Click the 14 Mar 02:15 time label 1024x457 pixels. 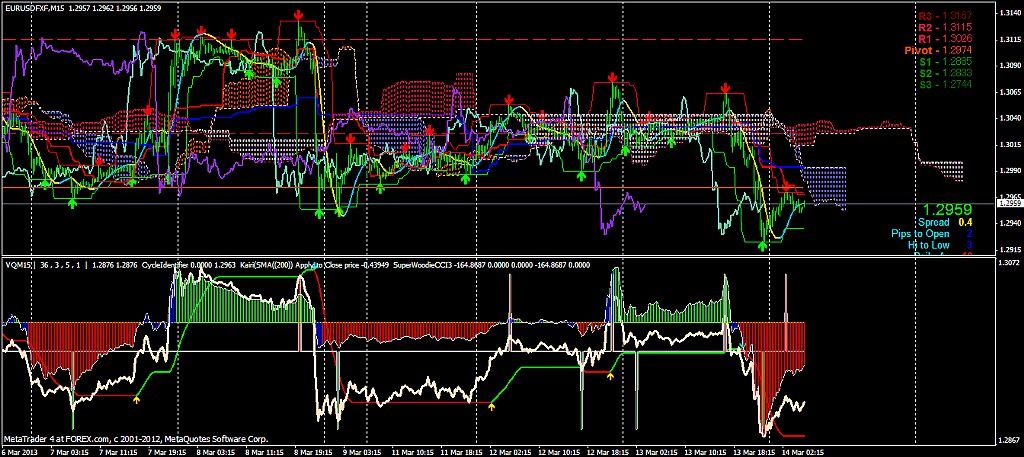coord(803,452)
